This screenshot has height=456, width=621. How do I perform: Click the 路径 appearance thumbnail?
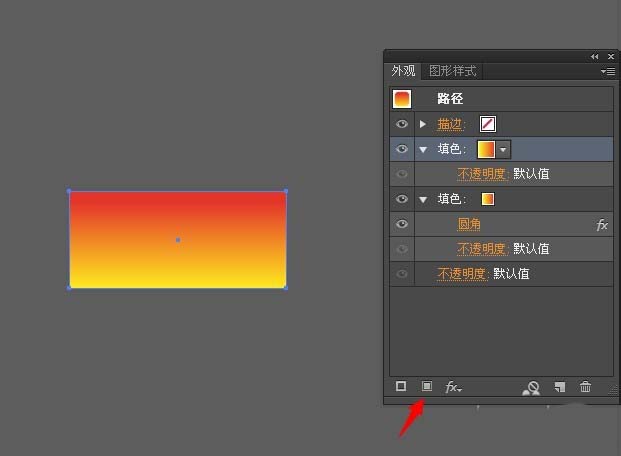click(x=402, y=99)
